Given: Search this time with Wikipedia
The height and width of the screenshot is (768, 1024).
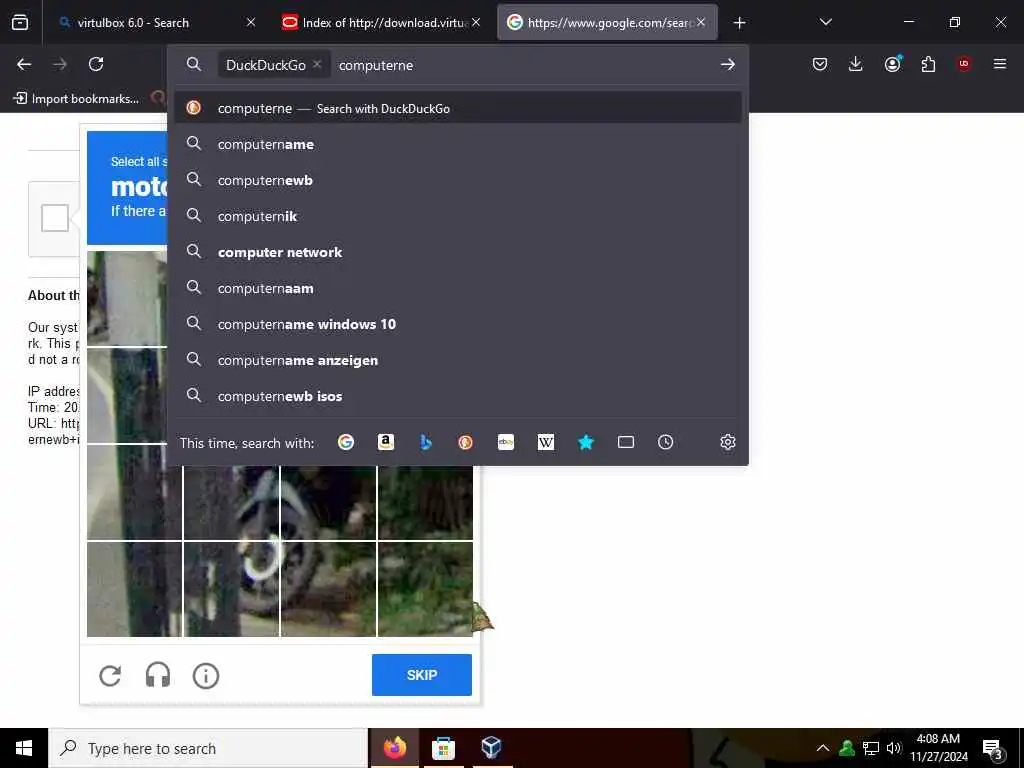Looking at the screenshot, I should click(x=546, y=442).
